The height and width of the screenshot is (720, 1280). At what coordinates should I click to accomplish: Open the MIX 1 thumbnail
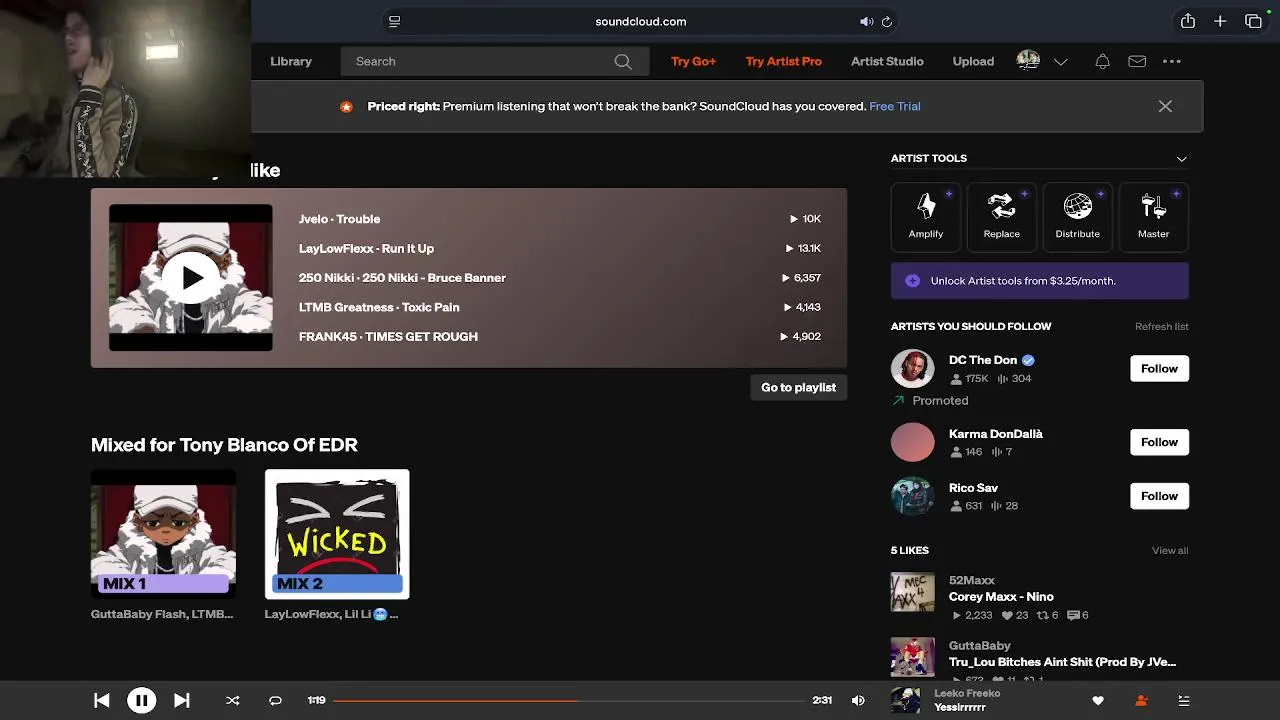[163, 534]
